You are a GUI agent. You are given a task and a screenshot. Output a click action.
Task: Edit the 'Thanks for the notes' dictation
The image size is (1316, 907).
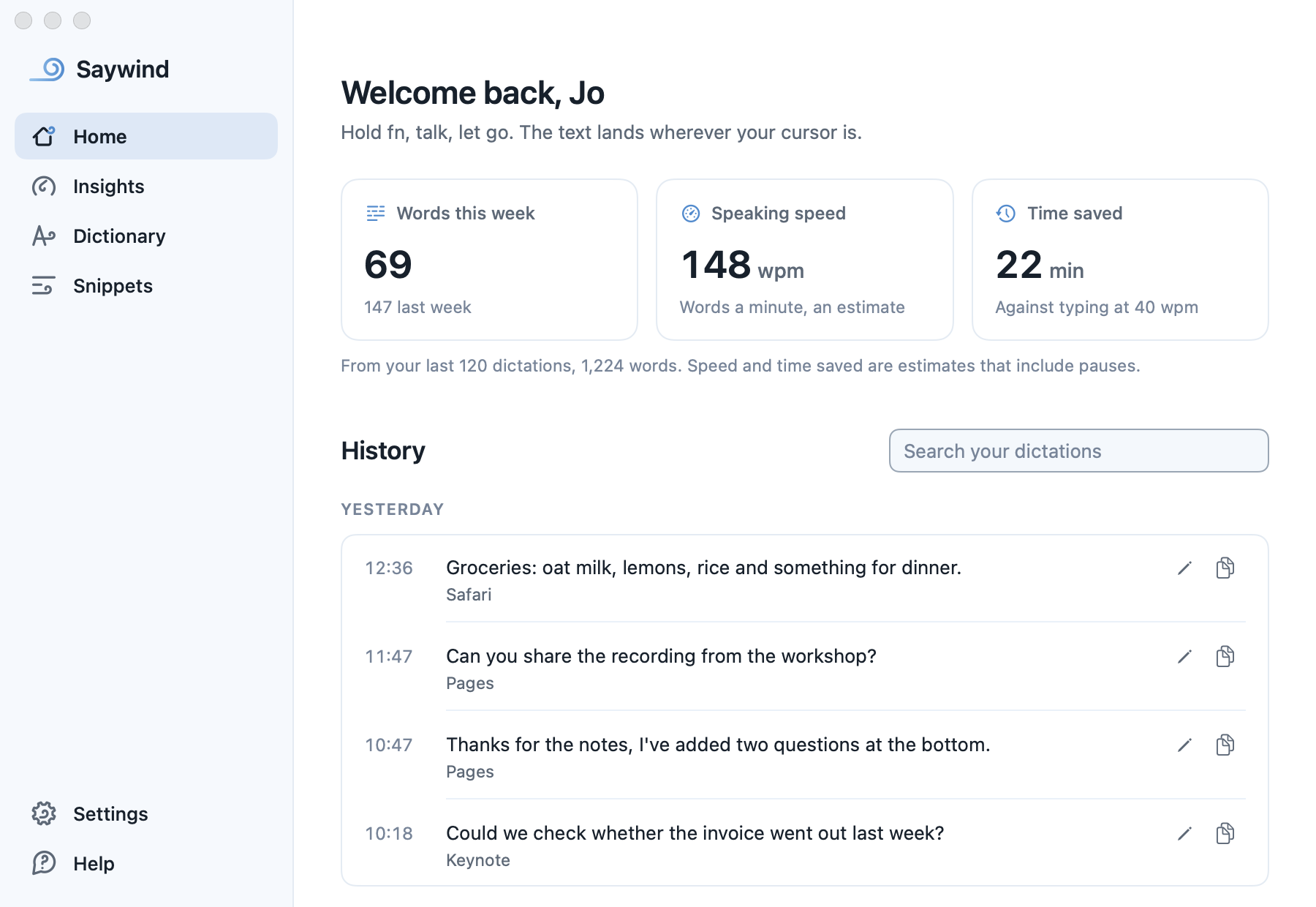pyautogui.click(x=1185, y=745)
